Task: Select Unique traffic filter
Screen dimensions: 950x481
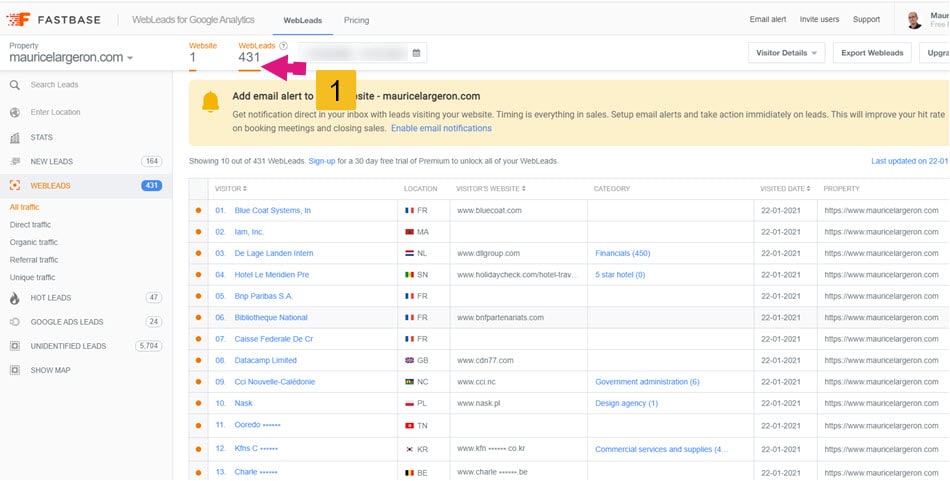Action: (32, 277)
